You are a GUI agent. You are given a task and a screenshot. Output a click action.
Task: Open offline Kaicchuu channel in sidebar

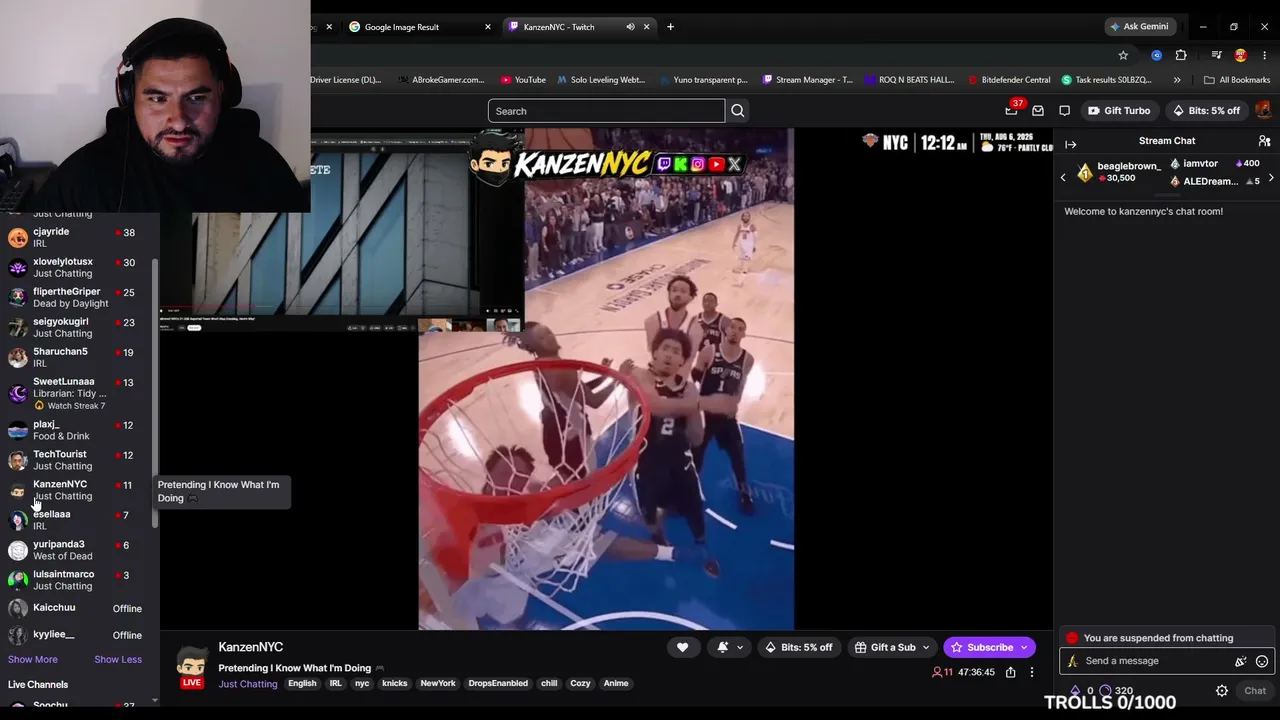(76, 608)
